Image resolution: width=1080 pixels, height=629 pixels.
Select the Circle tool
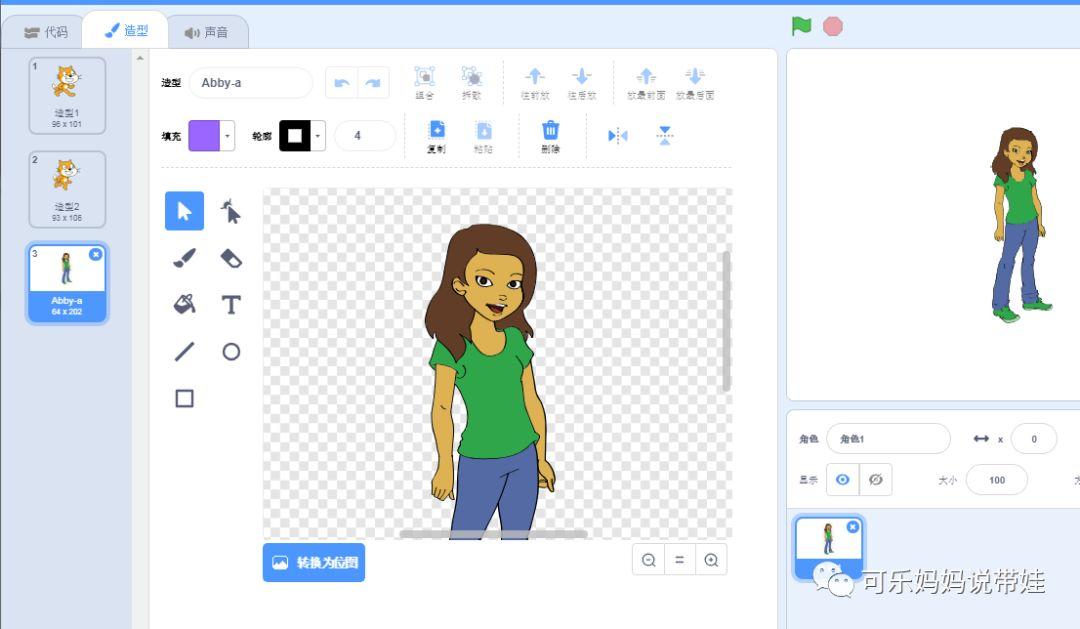[x=231, y=351]
